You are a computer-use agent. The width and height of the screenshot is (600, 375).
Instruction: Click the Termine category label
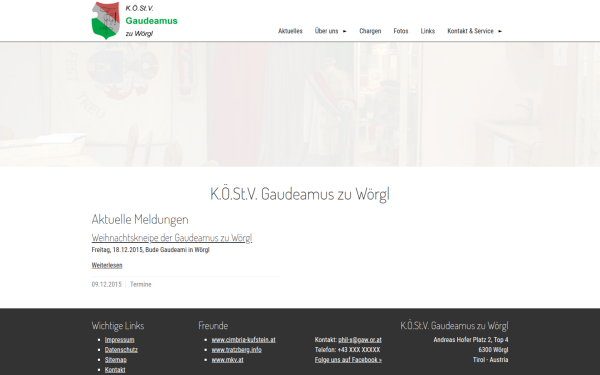(x=140, y=284)
